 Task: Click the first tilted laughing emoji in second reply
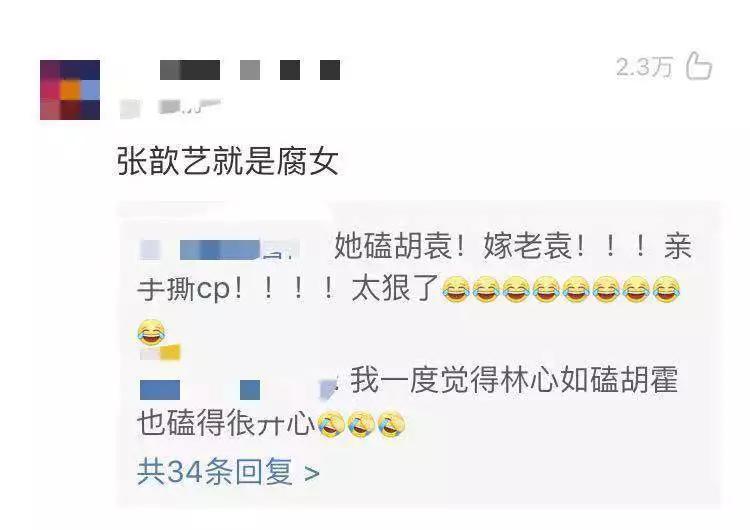tap(331, 424)
